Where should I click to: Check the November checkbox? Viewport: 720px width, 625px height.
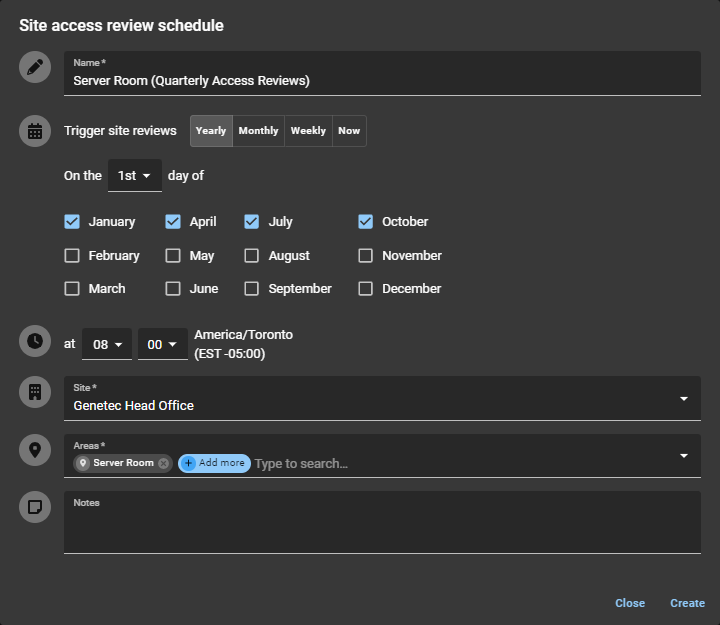pyautogui.click(x=366, y=256)
